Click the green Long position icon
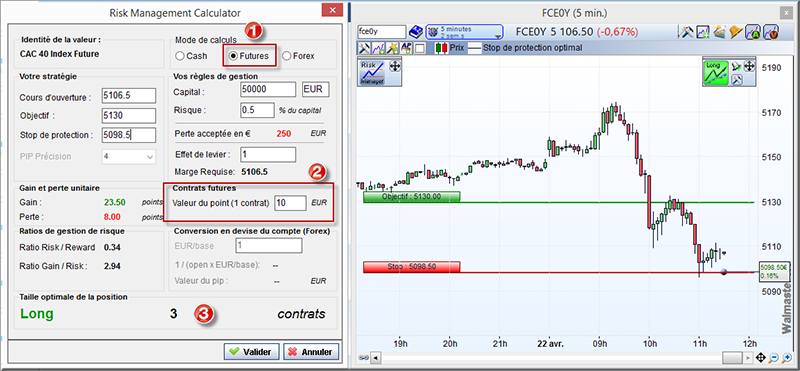 coord(715,73)
